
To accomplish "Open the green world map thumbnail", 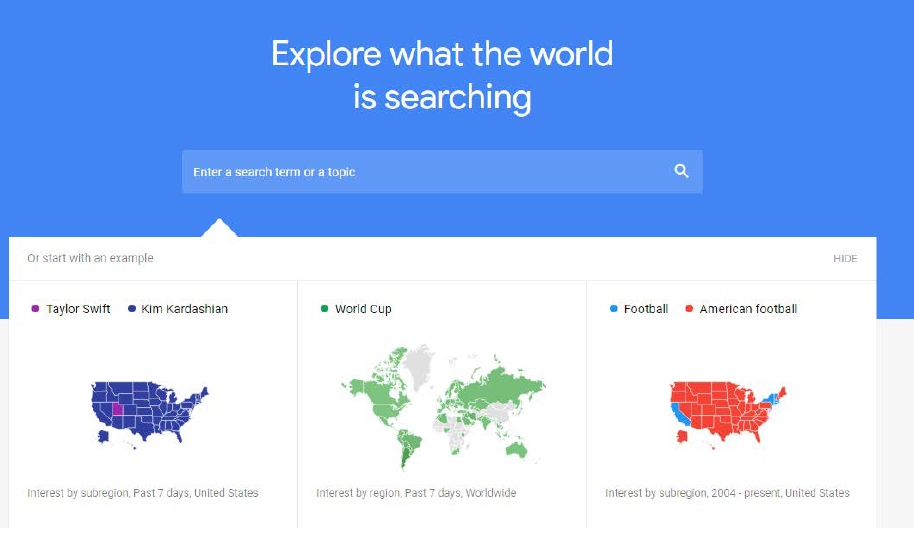I will click(x=443, y=407).
